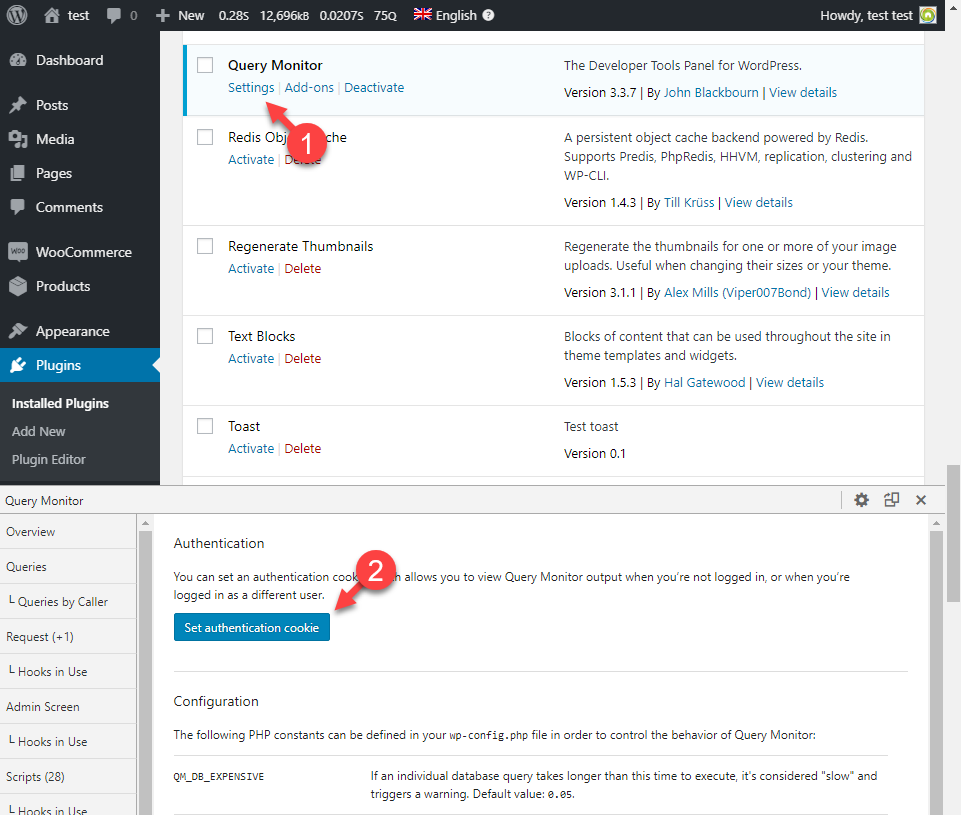Select the Regenerate Thumbnails checkbox
The height and width of the screenshot is (815, 961).
point(205,246)
